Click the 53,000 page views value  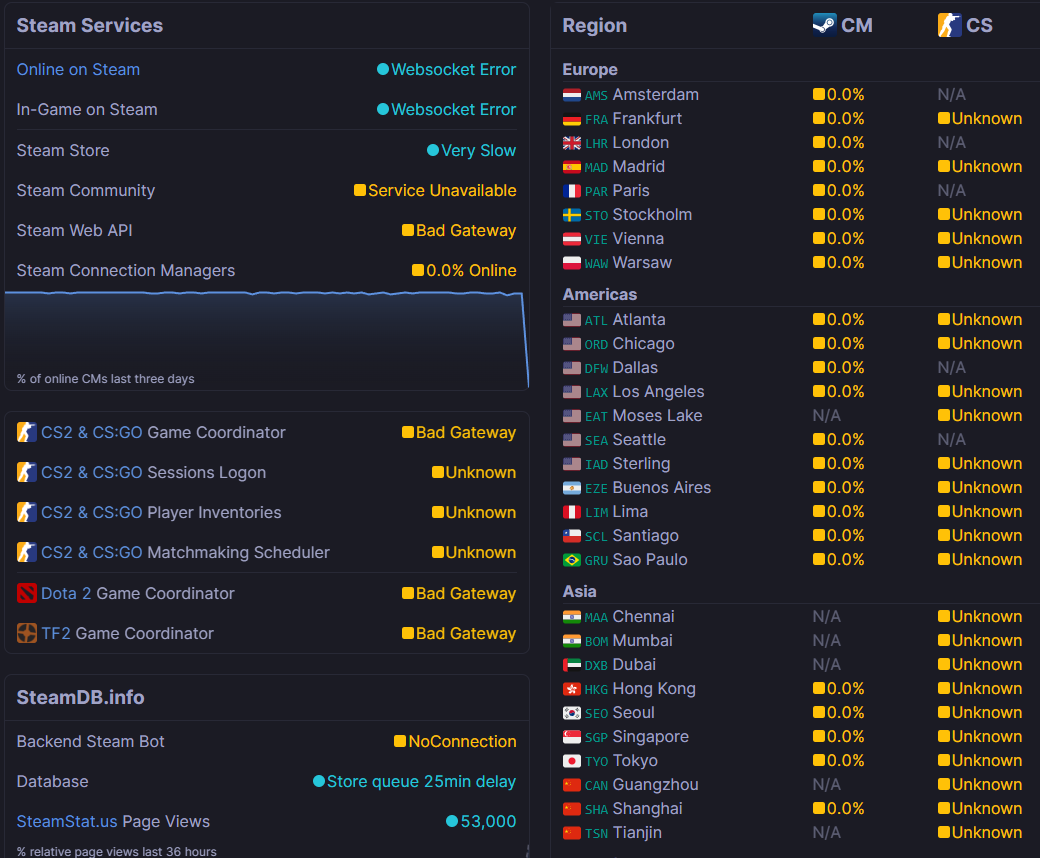(488, 822)
